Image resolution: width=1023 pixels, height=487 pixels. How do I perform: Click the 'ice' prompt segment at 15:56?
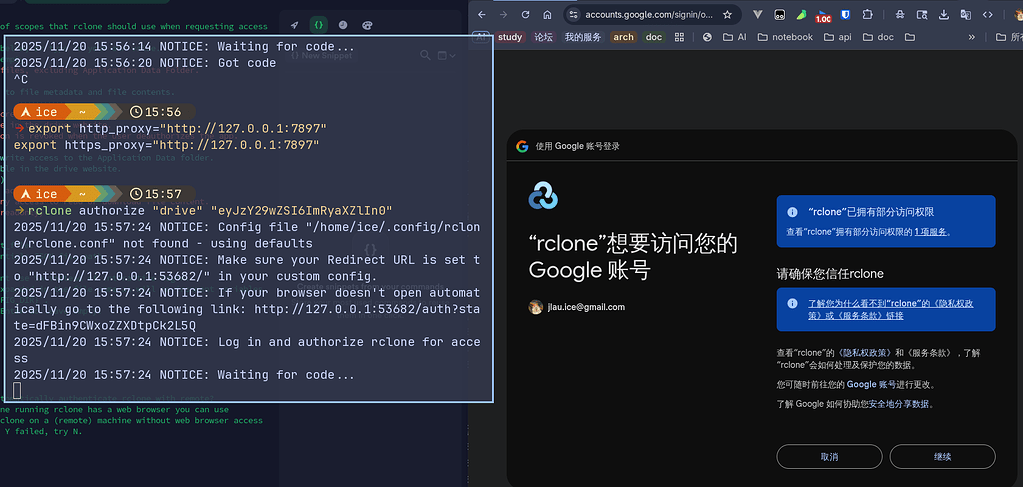point(39,112)
